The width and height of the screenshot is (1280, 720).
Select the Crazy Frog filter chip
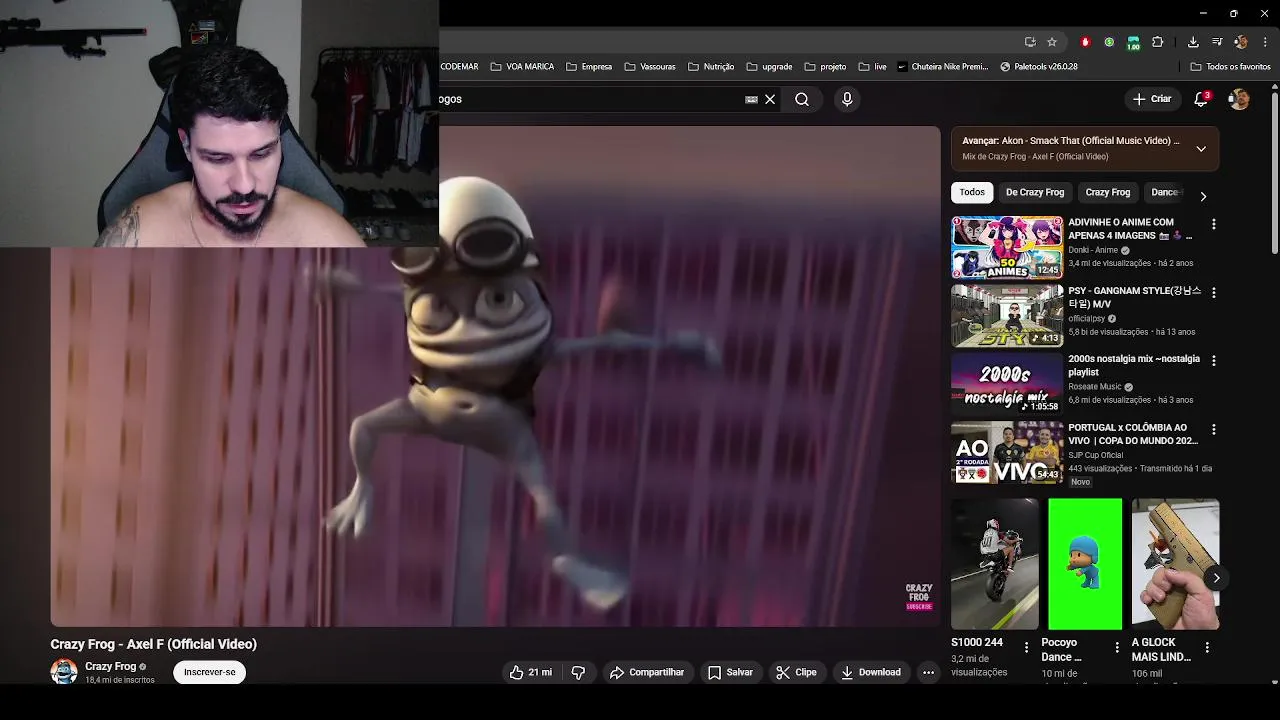point(1108,192)
